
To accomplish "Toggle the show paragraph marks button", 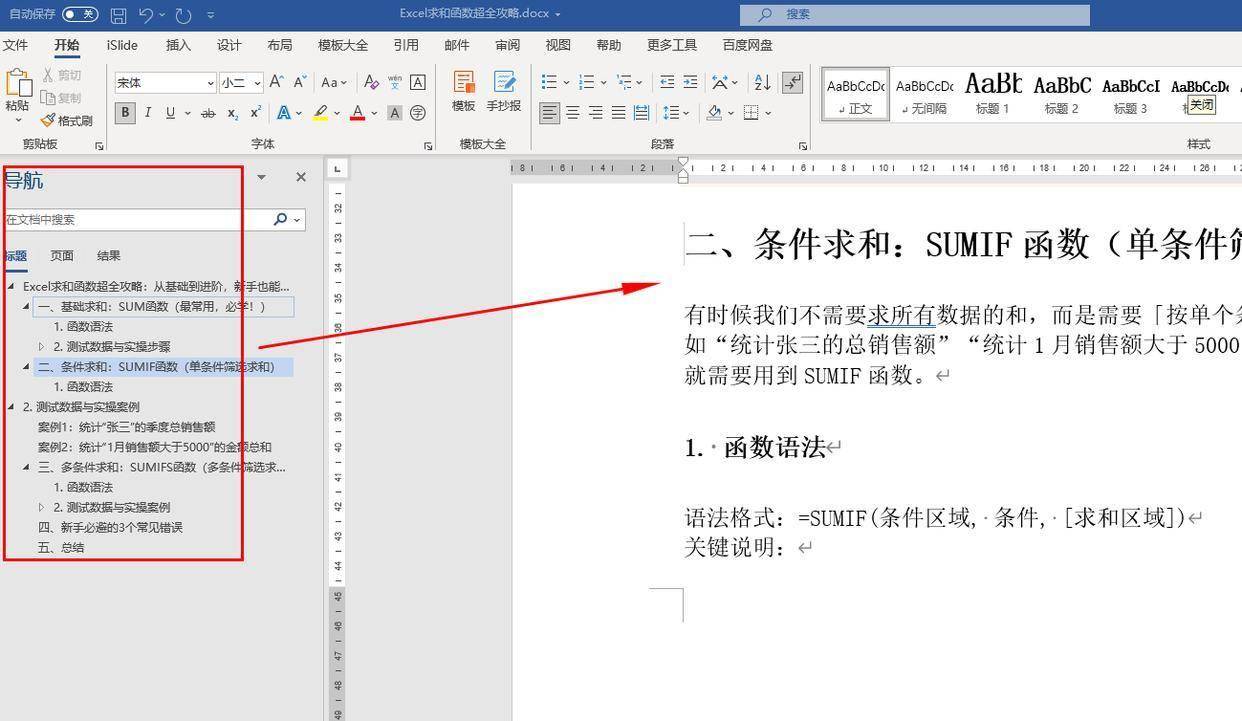I will [x=792, y=82].
